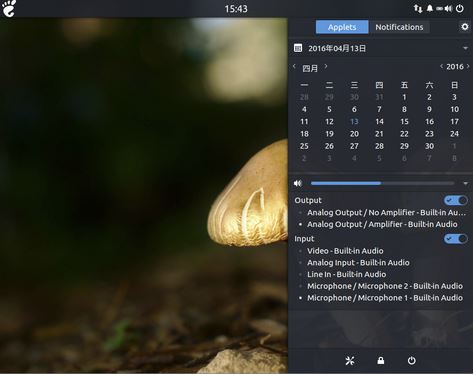Select April 10 in calendar
This screenshot has height=375, width=474.
coord(455,109)
